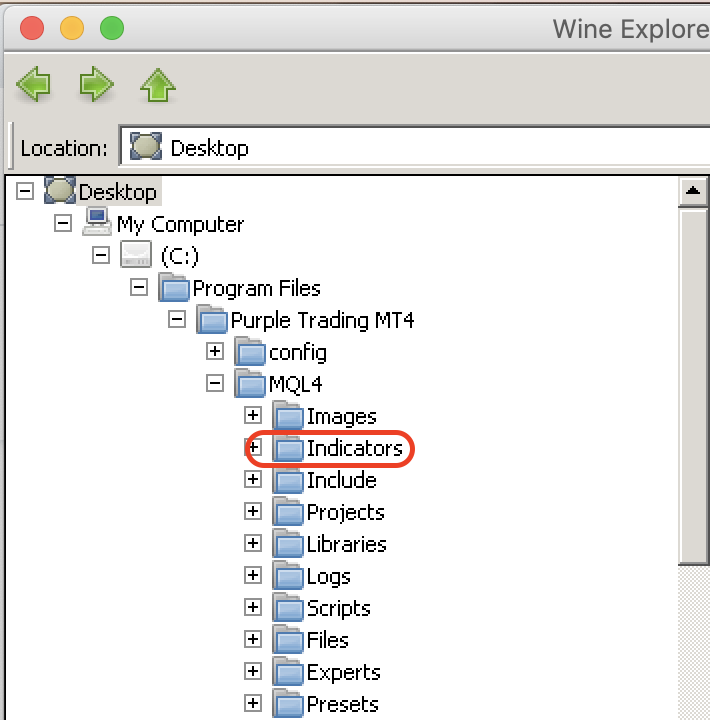Click the Location bar Desktop field

coord(415,148)
